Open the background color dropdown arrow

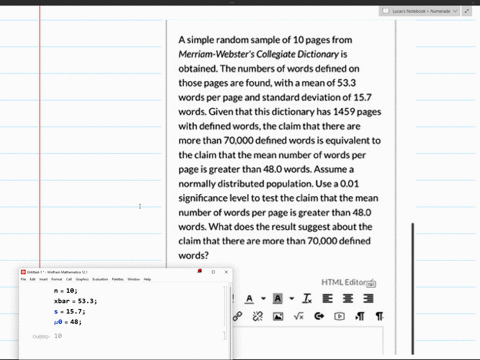[292, 298]
